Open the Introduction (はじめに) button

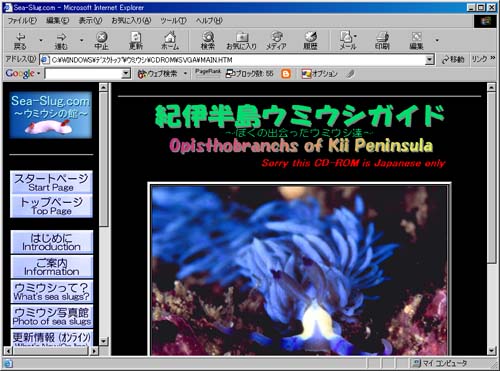[x=52, y=242]
